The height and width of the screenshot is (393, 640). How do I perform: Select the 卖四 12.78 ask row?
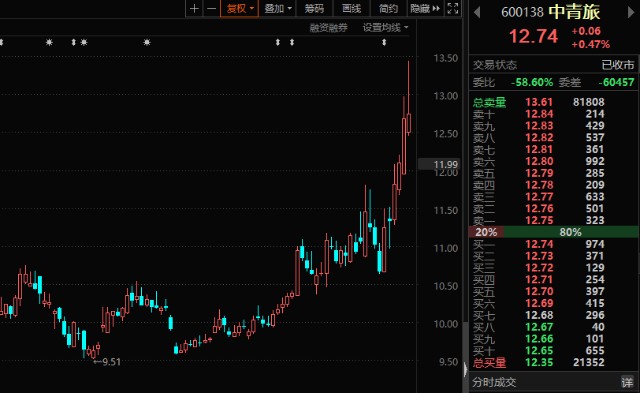pos(554,185)
